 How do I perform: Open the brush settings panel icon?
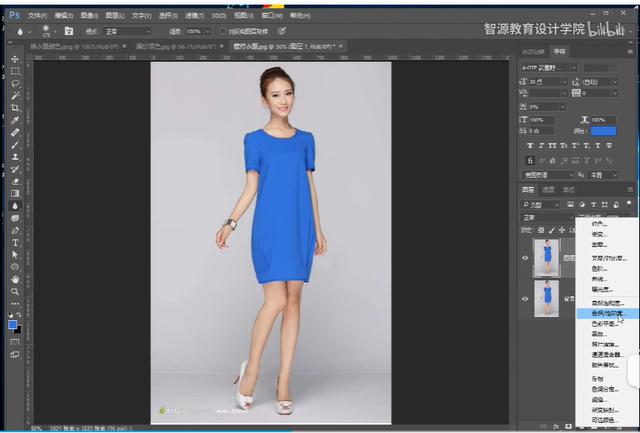pos(69,31)
